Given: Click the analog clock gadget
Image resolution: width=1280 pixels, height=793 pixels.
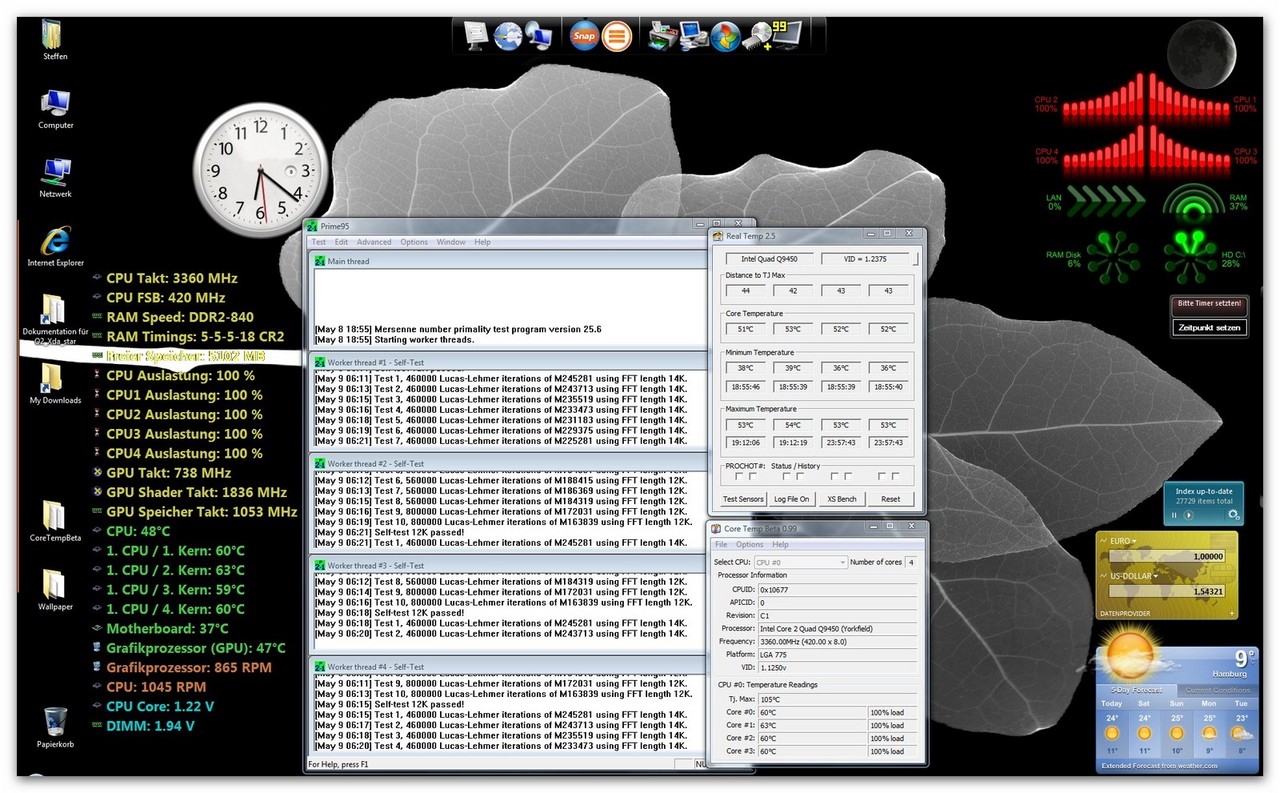Looking at the screenshot, I should tap(260, 168).
